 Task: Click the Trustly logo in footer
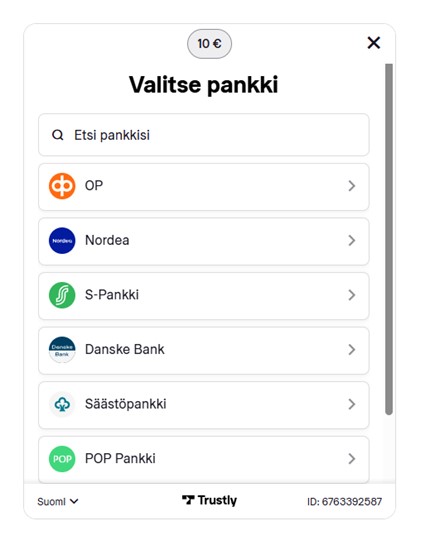point(209,501)
